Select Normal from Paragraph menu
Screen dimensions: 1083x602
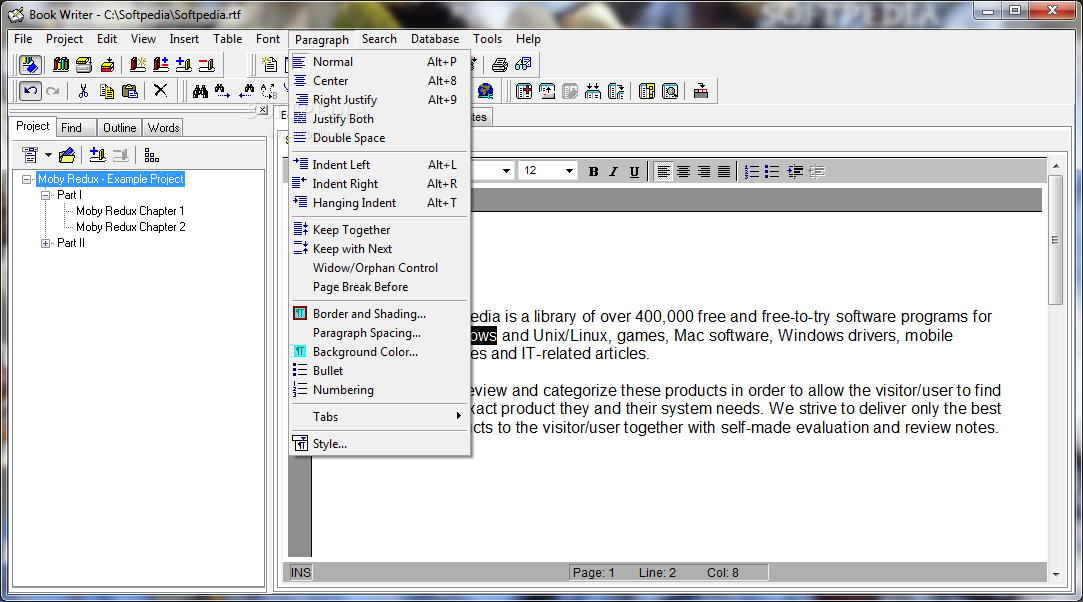378,61
